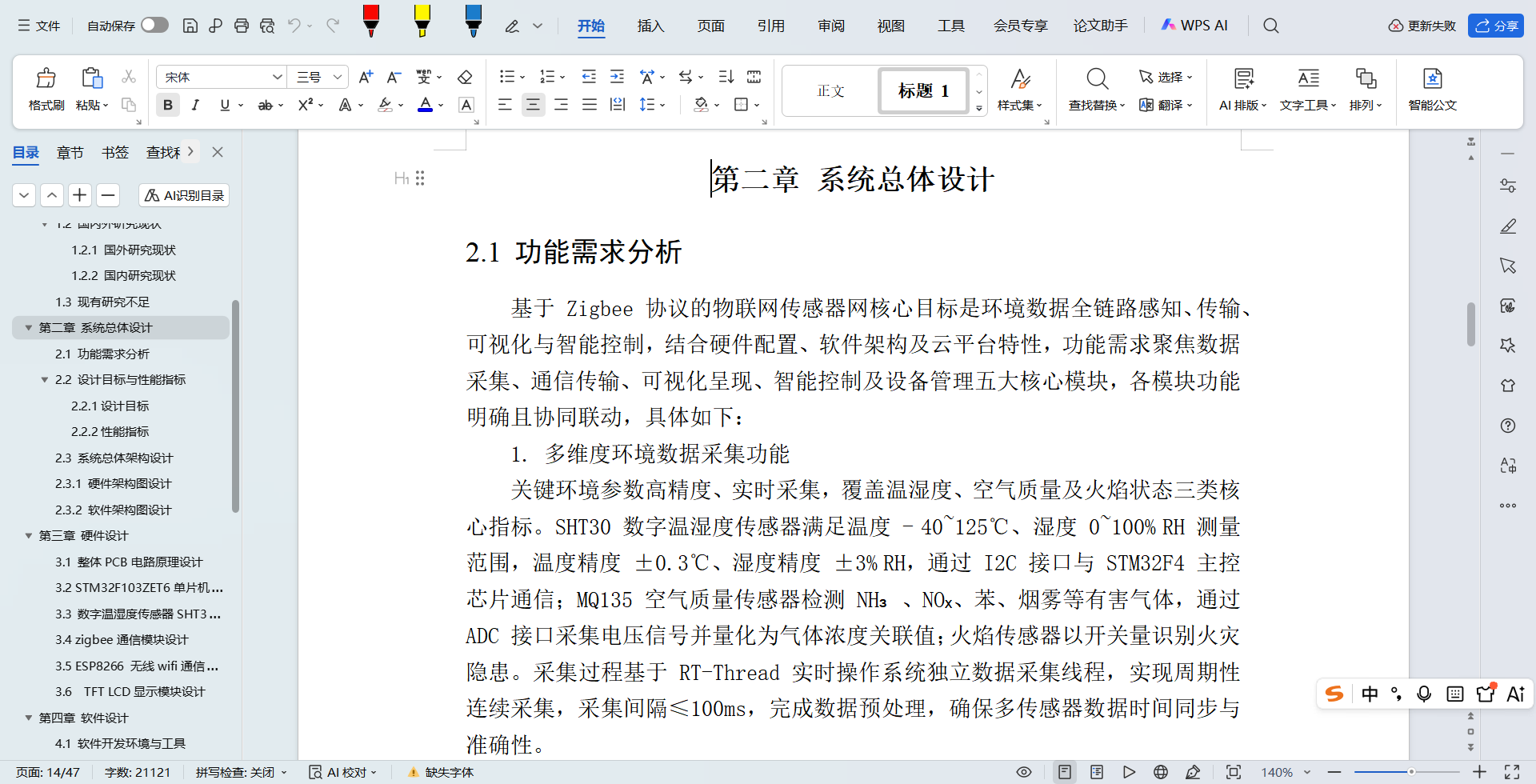Screen dimensions: 1536x784
Task: Apply the 标题 1 style
Action: coord(923,90)
